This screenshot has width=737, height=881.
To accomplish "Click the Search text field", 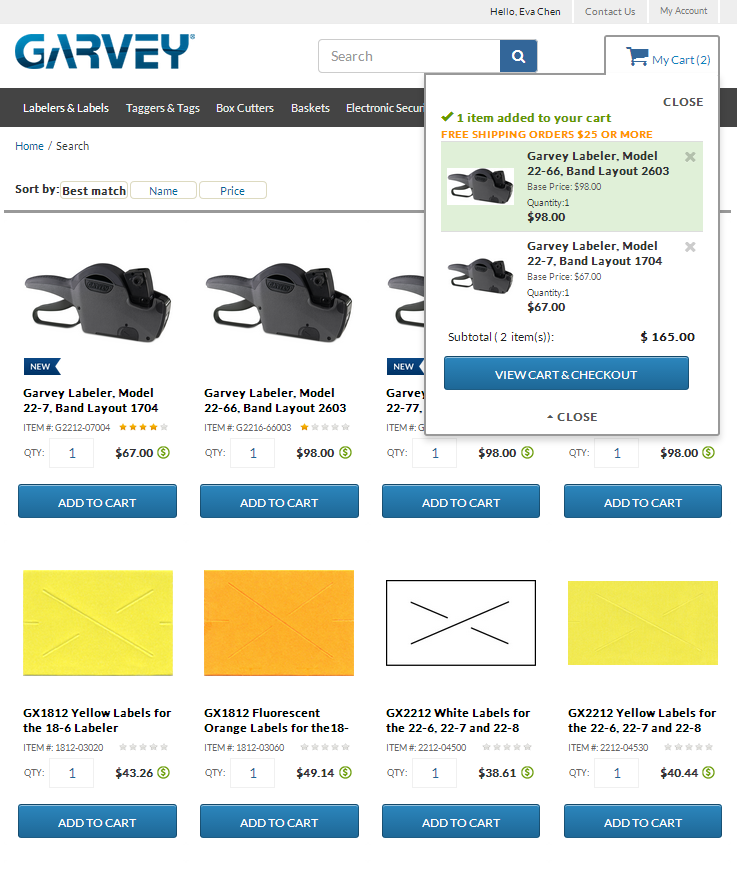I will (410, 56).
